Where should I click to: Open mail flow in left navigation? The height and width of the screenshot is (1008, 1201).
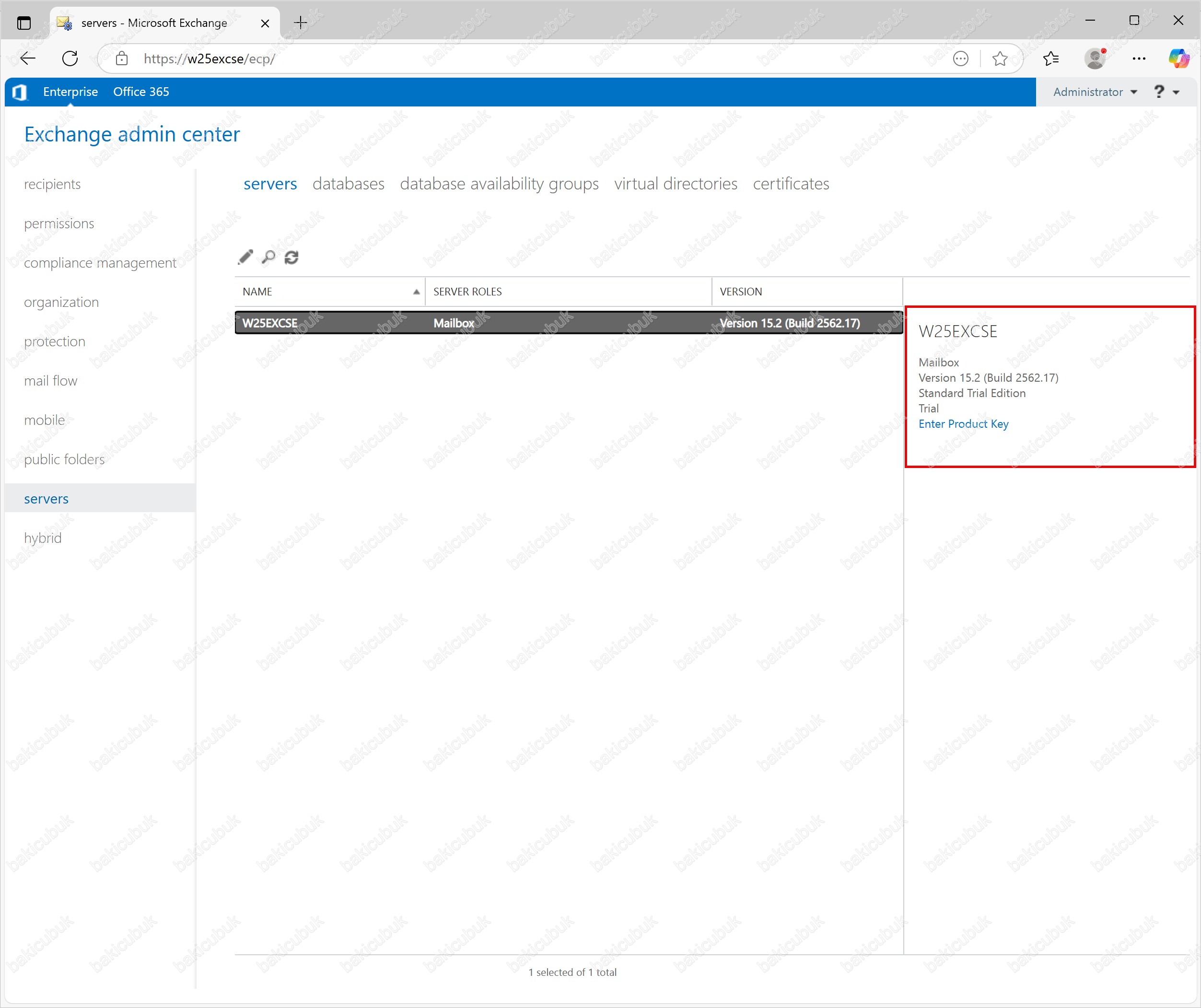(50, 381)
